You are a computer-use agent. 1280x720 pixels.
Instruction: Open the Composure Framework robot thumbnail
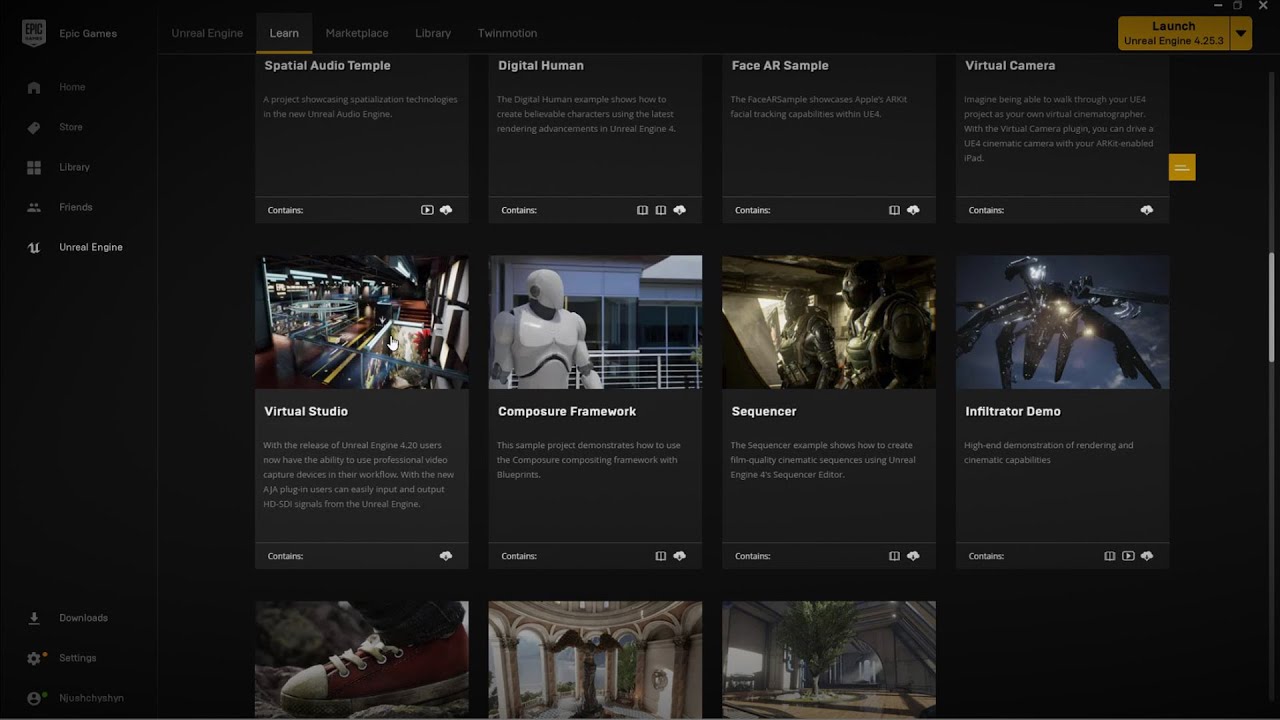click(595, 322)
